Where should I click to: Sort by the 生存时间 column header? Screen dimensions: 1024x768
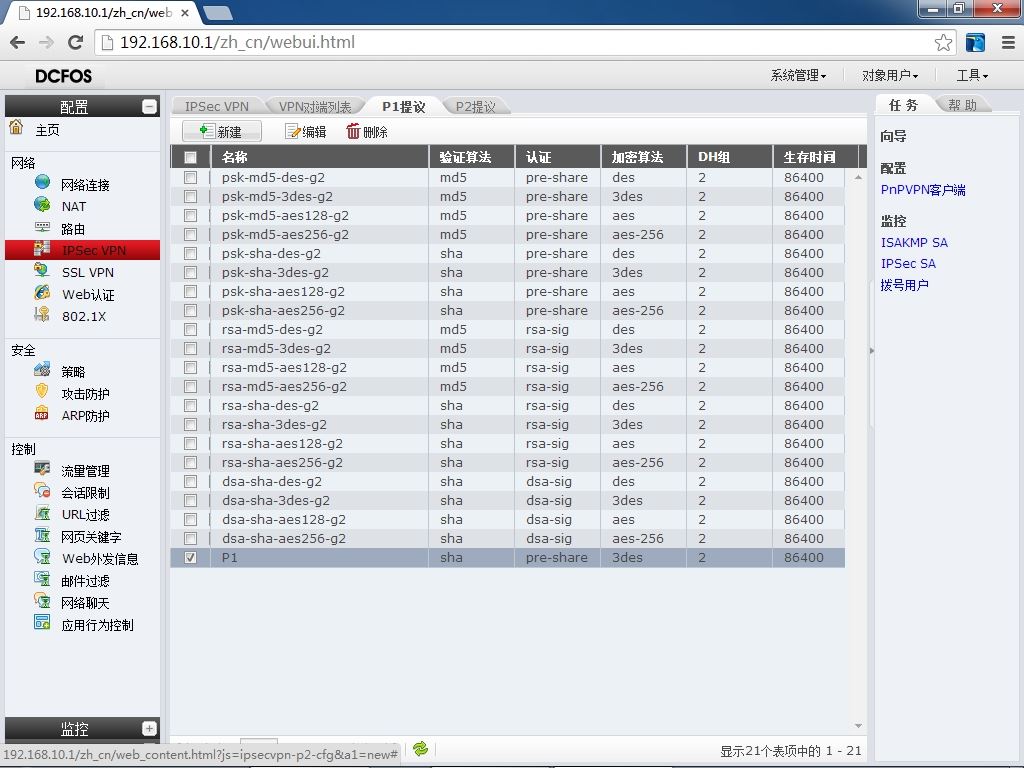(x=815, y=157)
